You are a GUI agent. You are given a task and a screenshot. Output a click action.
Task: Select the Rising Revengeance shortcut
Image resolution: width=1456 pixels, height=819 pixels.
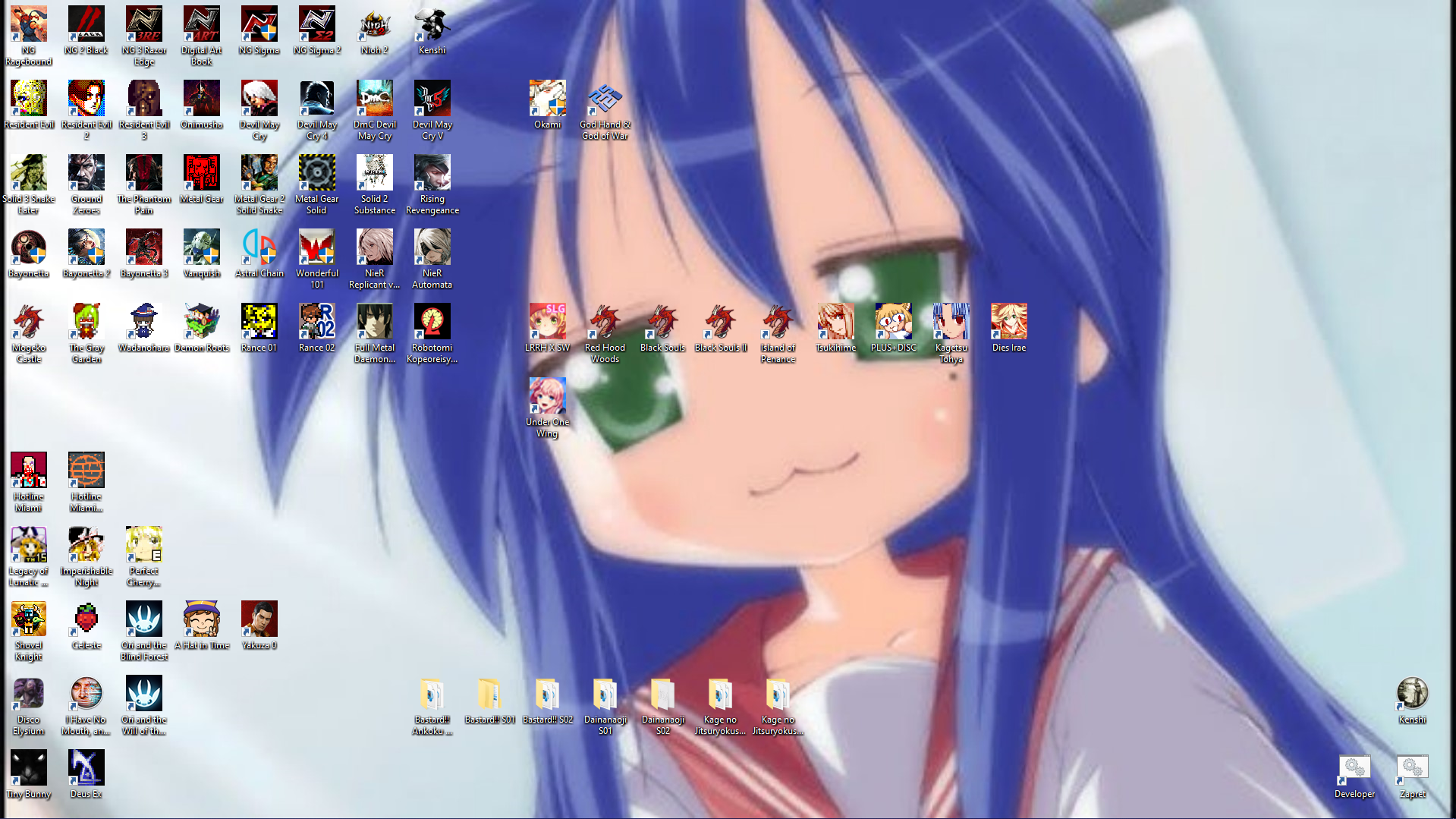(432, 173)
